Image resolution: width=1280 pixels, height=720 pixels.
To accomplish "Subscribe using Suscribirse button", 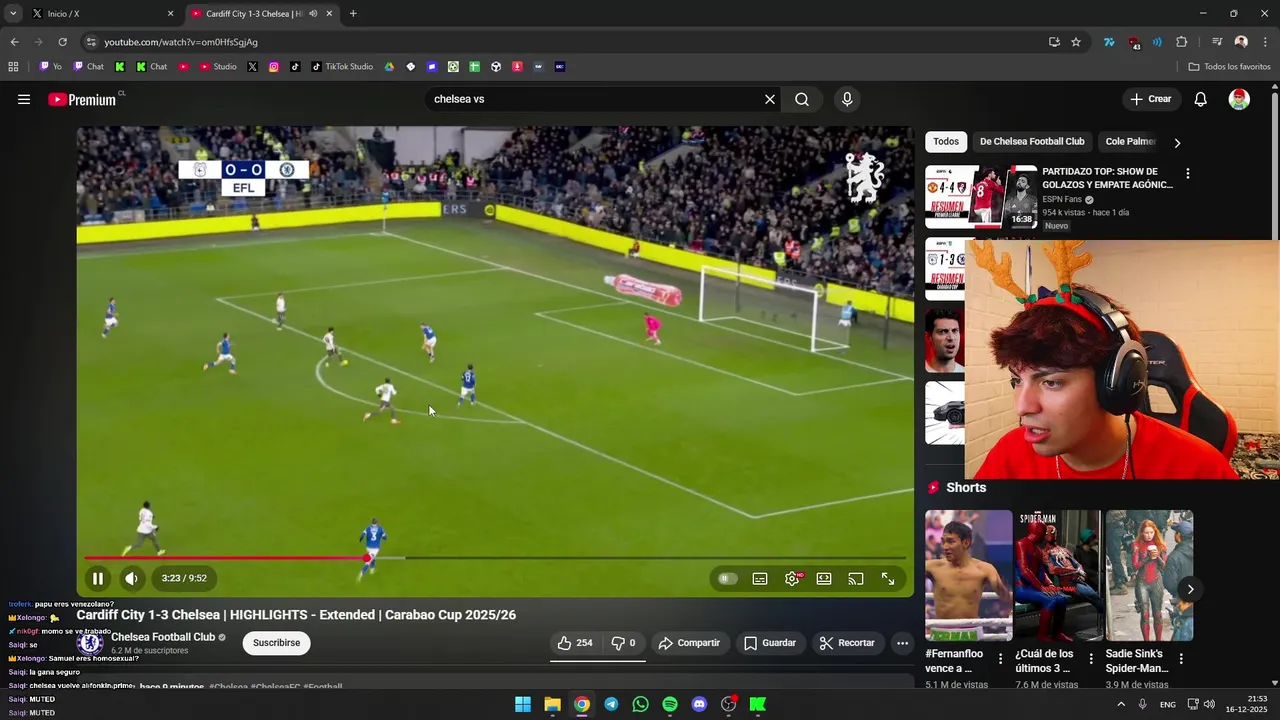I will click(276, 643).
